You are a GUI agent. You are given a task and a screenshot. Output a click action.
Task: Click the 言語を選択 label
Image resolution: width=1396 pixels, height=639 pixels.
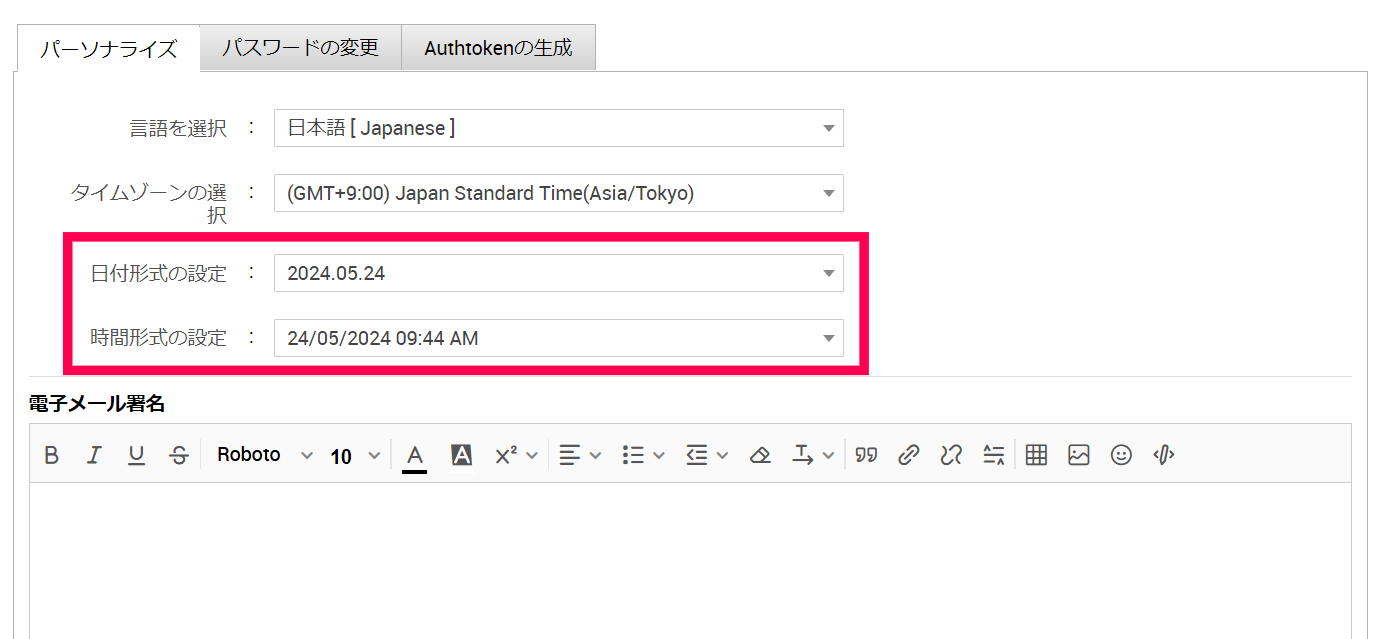[178, 128]
